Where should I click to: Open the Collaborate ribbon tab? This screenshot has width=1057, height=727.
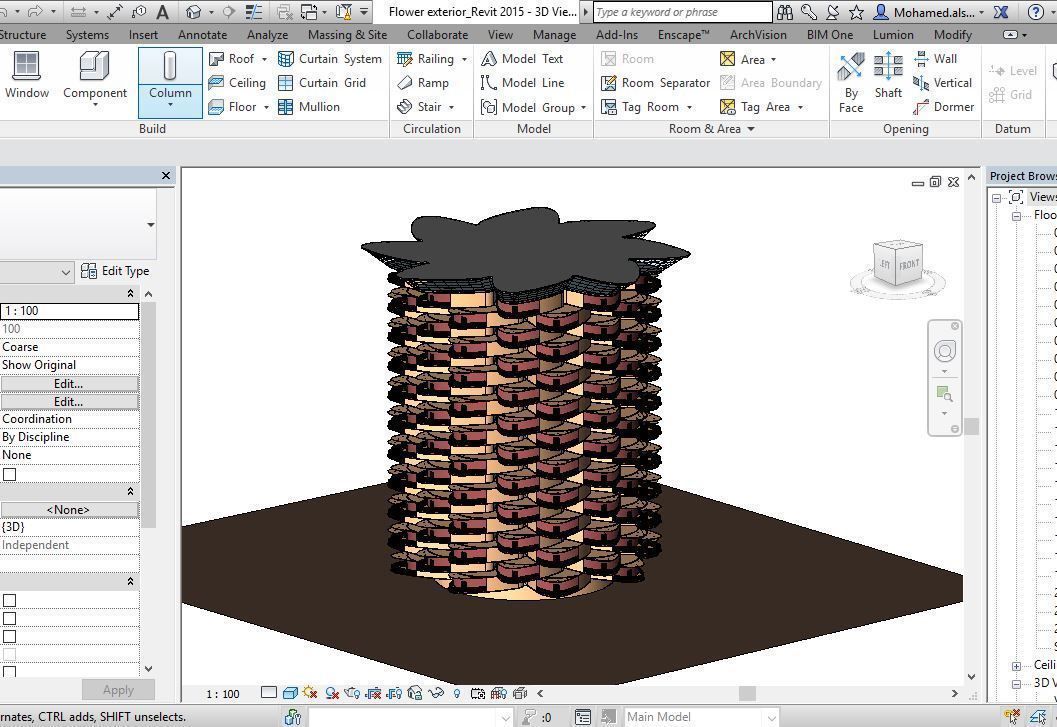click(437, 34)
